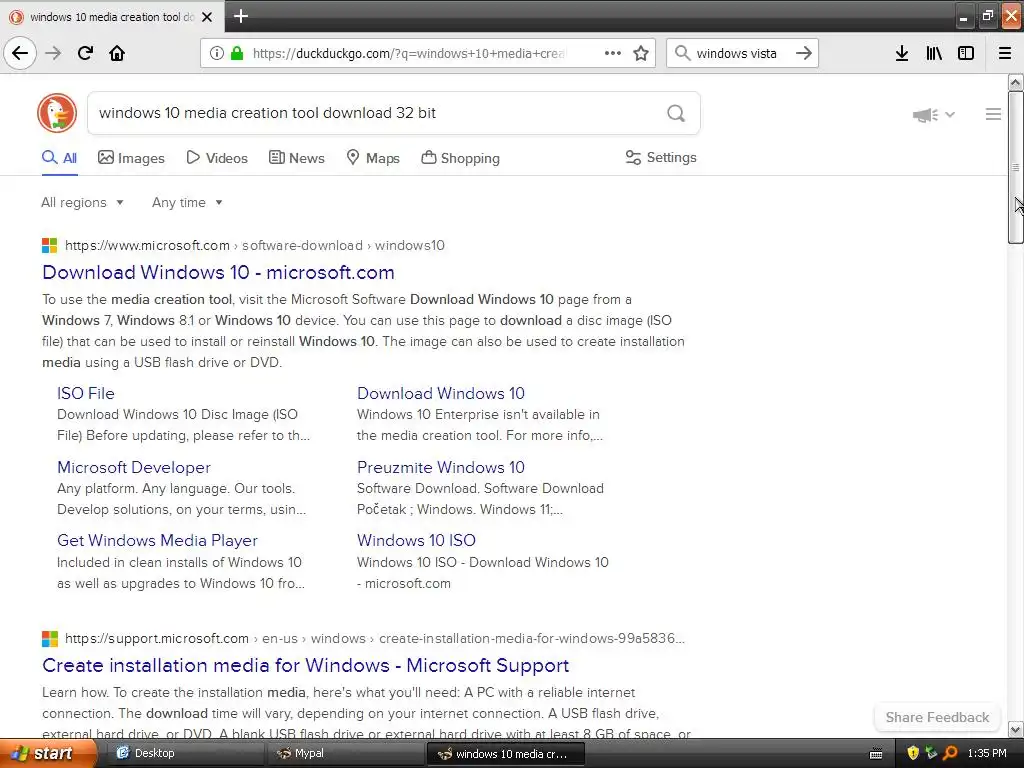Open DuckDuckGo side menu hamburger
This screenshot has width=1024, height=768.
(x=993, y=114)
